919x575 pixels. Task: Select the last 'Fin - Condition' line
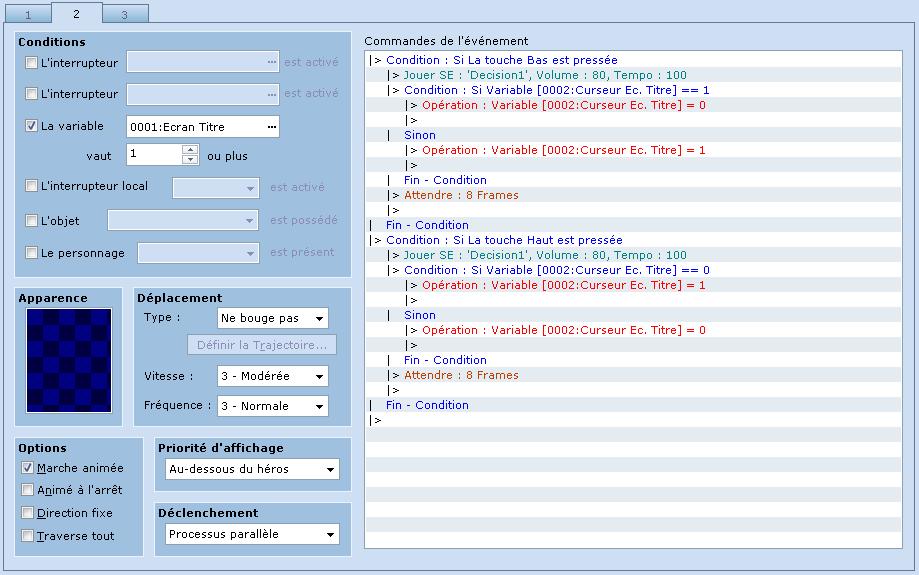pyautogui.click(x=634, y=404)
